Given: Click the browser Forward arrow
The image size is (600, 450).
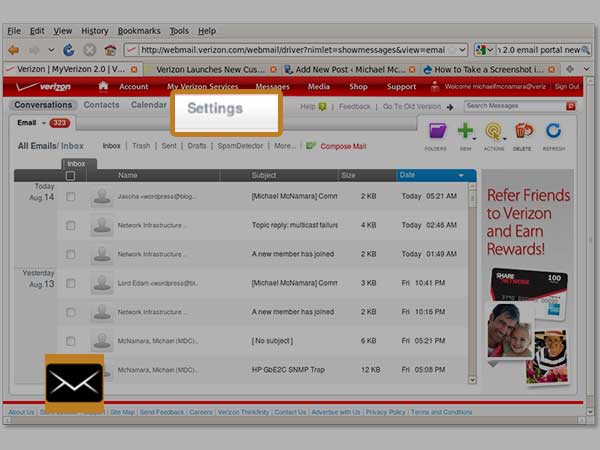Looking at the screenshot, I should 34,50.
